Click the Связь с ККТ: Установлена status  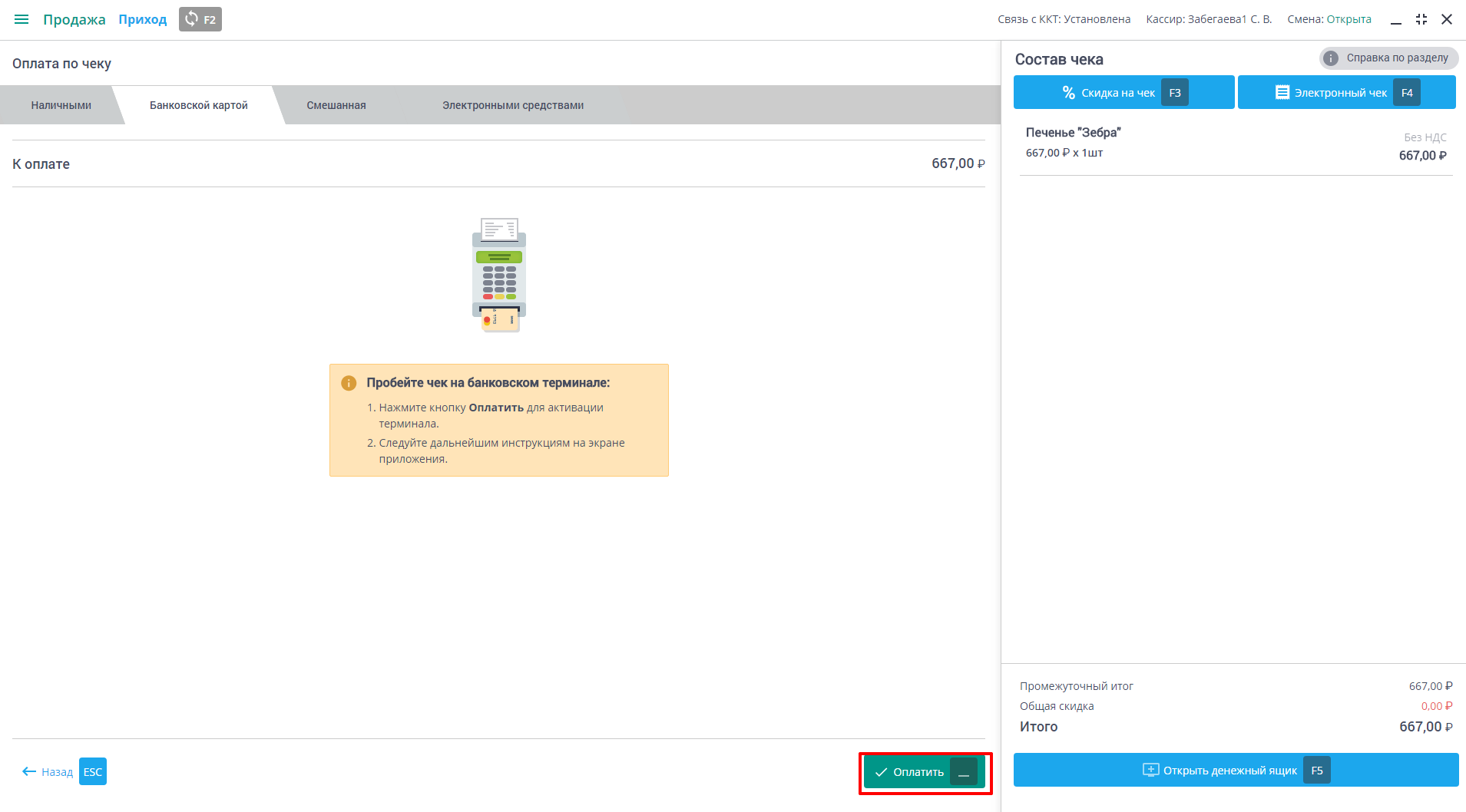[x=1064, y=19]
